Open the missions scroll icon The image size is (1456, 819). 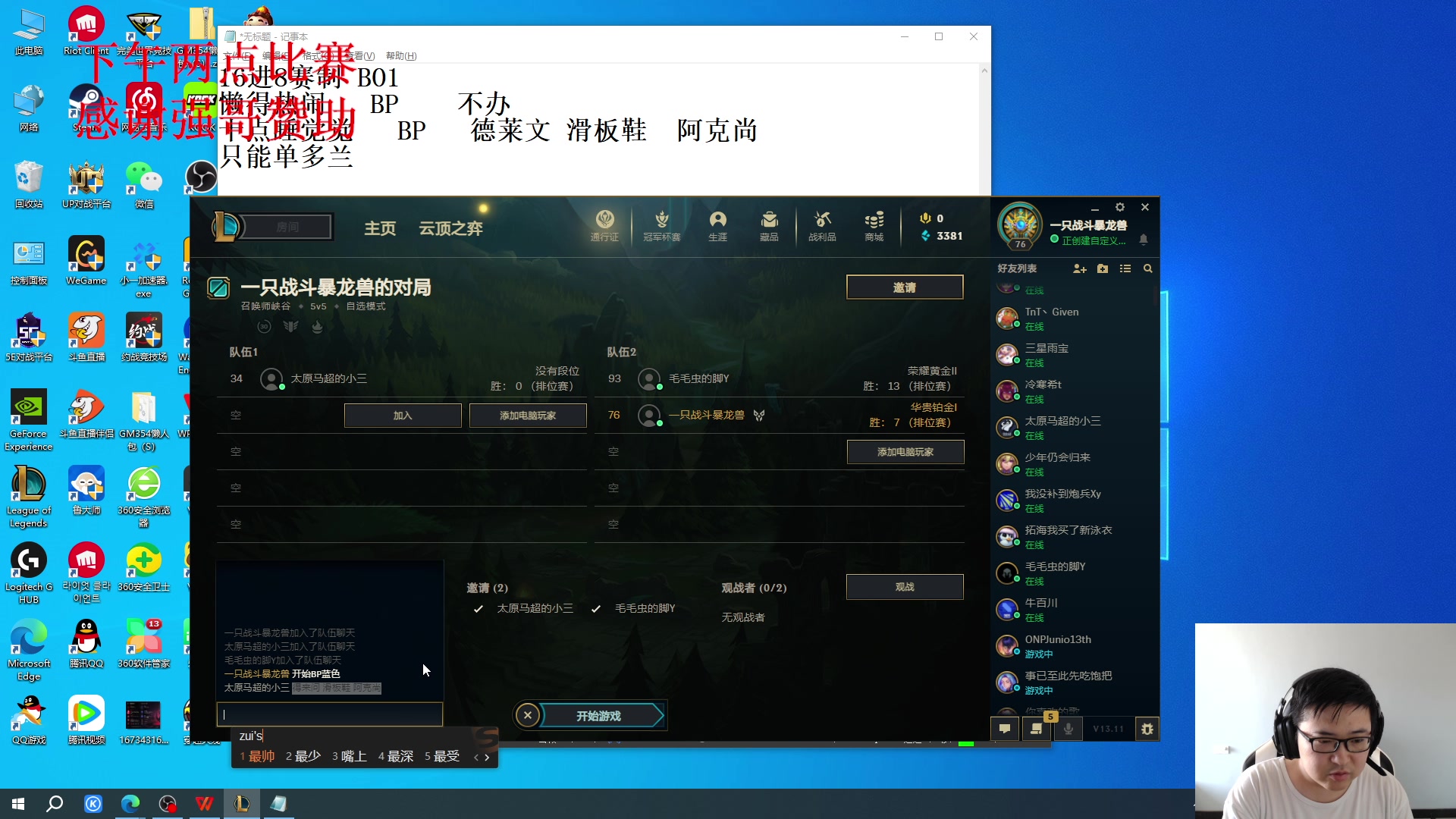click(1036, 729)
